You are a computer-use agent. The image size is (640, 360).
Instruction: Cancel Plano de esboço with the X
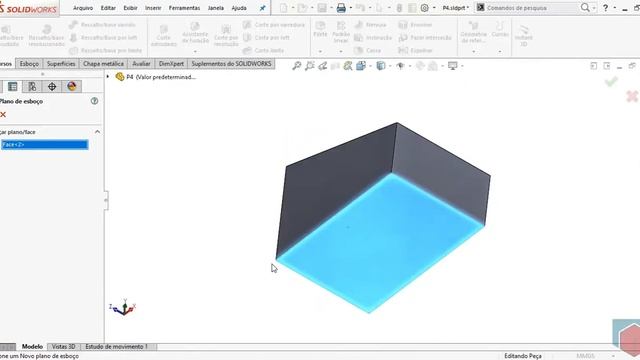[x=3, y=115]
